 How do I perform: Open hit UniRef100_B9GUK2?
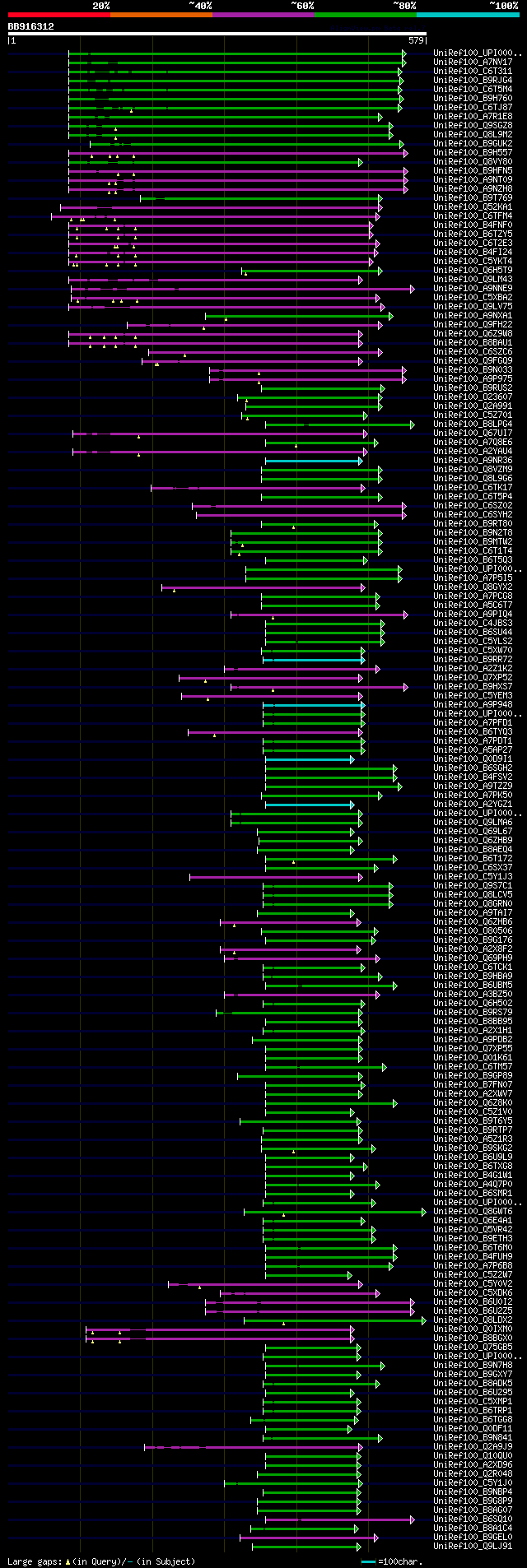click(x=473, y=143)
